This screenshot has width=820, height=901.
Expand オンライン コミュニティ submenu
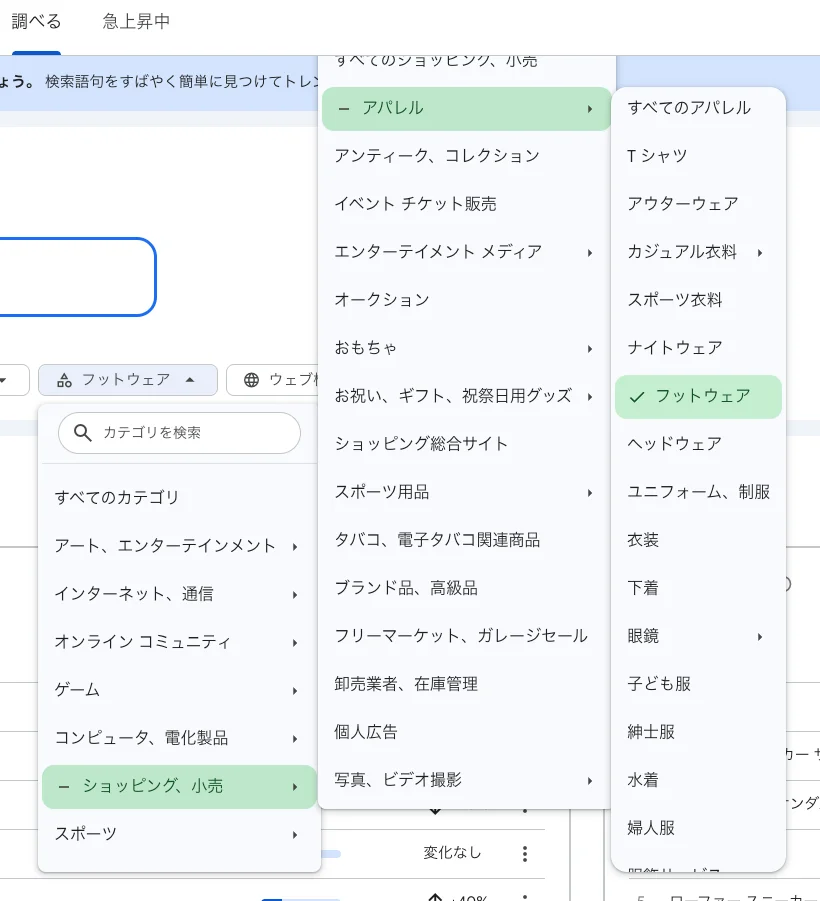tap(179, 641)
